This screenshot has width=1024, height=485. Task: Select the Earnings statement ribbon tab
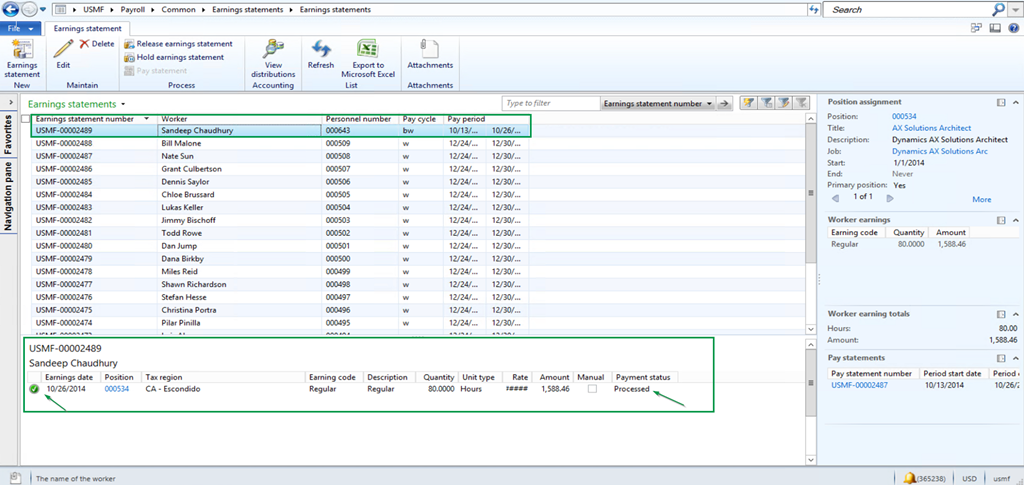click(87, 29)
